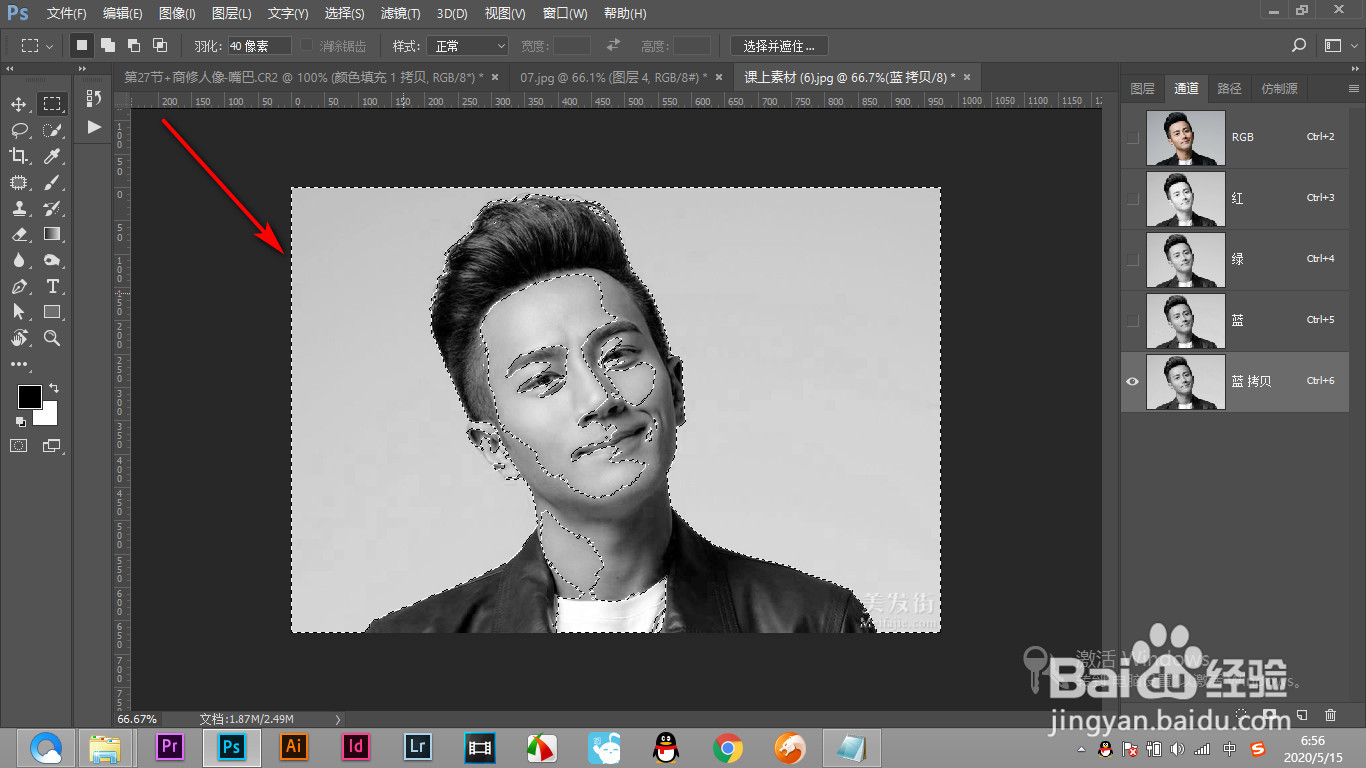Image resolution: width=1366 pixels, height=768 pixels.
Task: Select the Healing Brush tool
Action: tap(18, 182)
